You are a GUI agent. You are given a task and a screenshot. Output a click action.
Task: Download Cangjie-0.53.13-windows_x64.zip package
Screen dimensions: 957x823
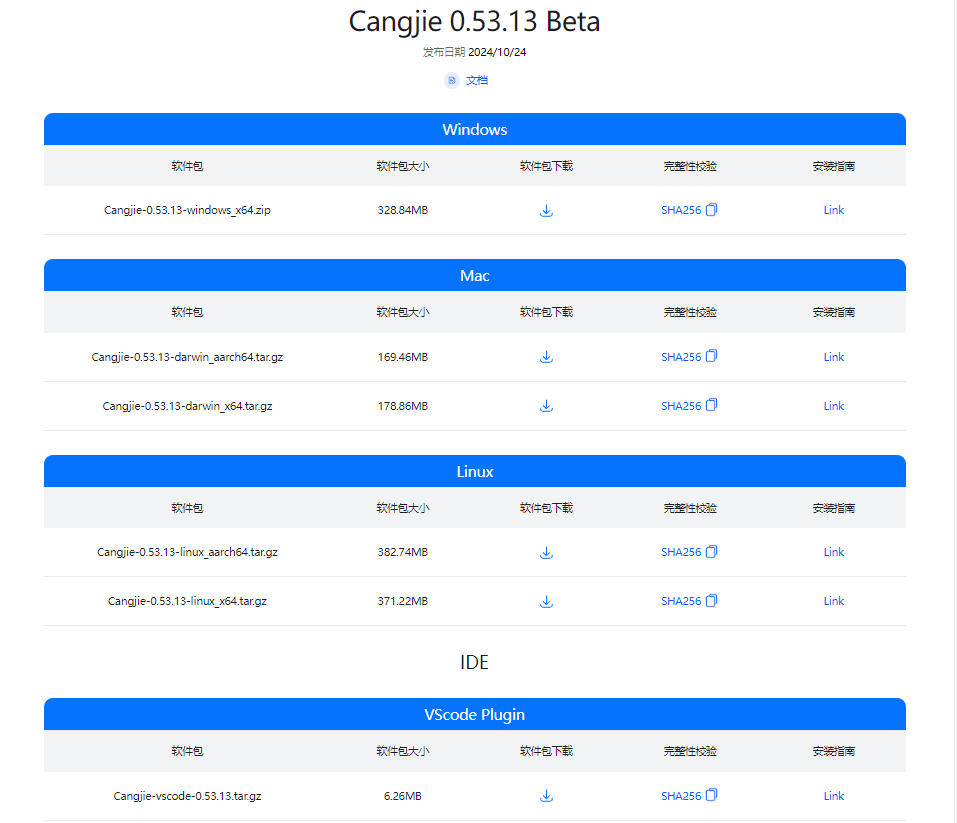(546, 211)
